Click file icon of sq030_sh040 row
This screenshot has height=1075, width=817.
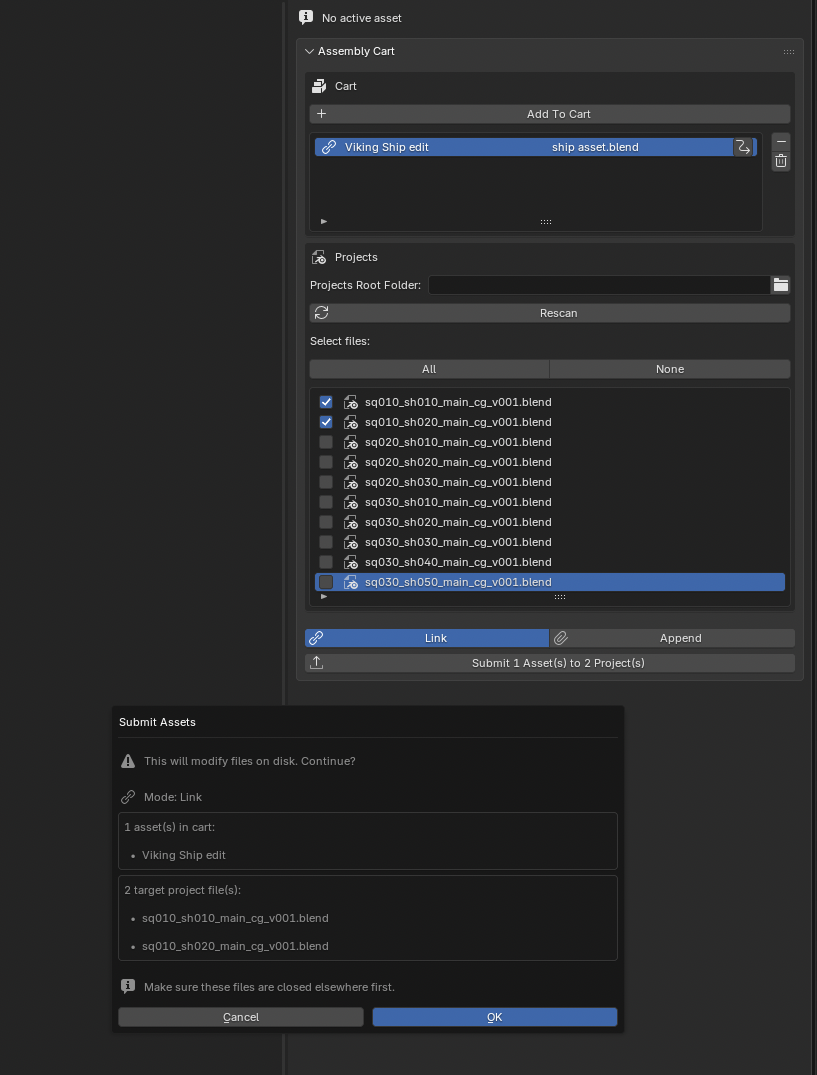(351, 562)
